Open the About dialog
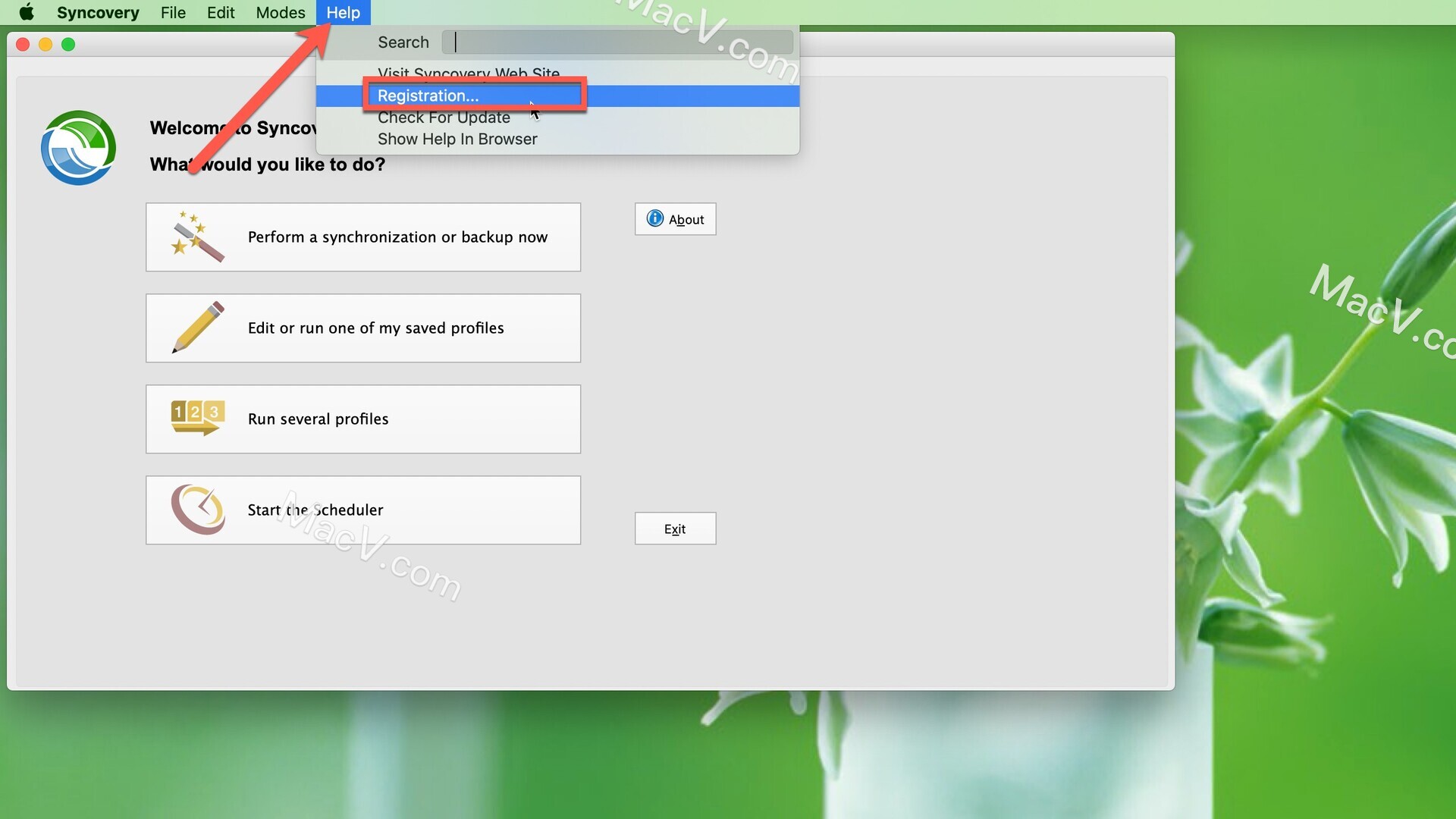The width and height of the screenshot is (1456, 819). tap(676, 219)
